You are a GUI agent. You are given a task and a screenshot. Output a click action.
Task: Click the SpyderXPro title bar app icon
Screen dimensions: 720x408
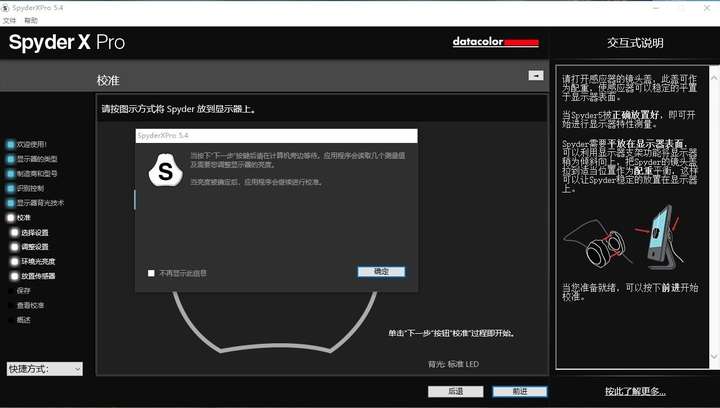click(5, 8)
